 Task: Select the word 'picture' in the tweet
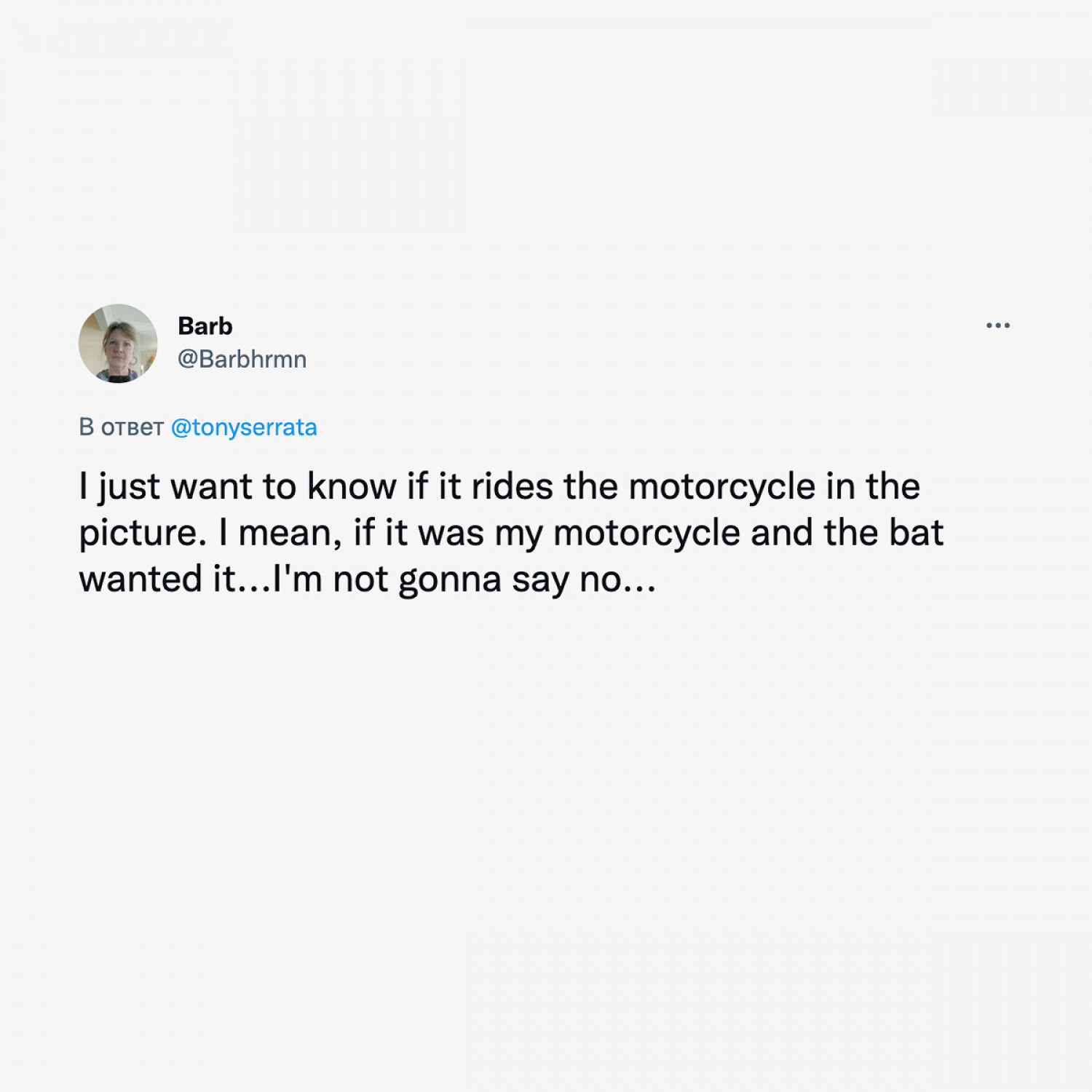point(138,534)
